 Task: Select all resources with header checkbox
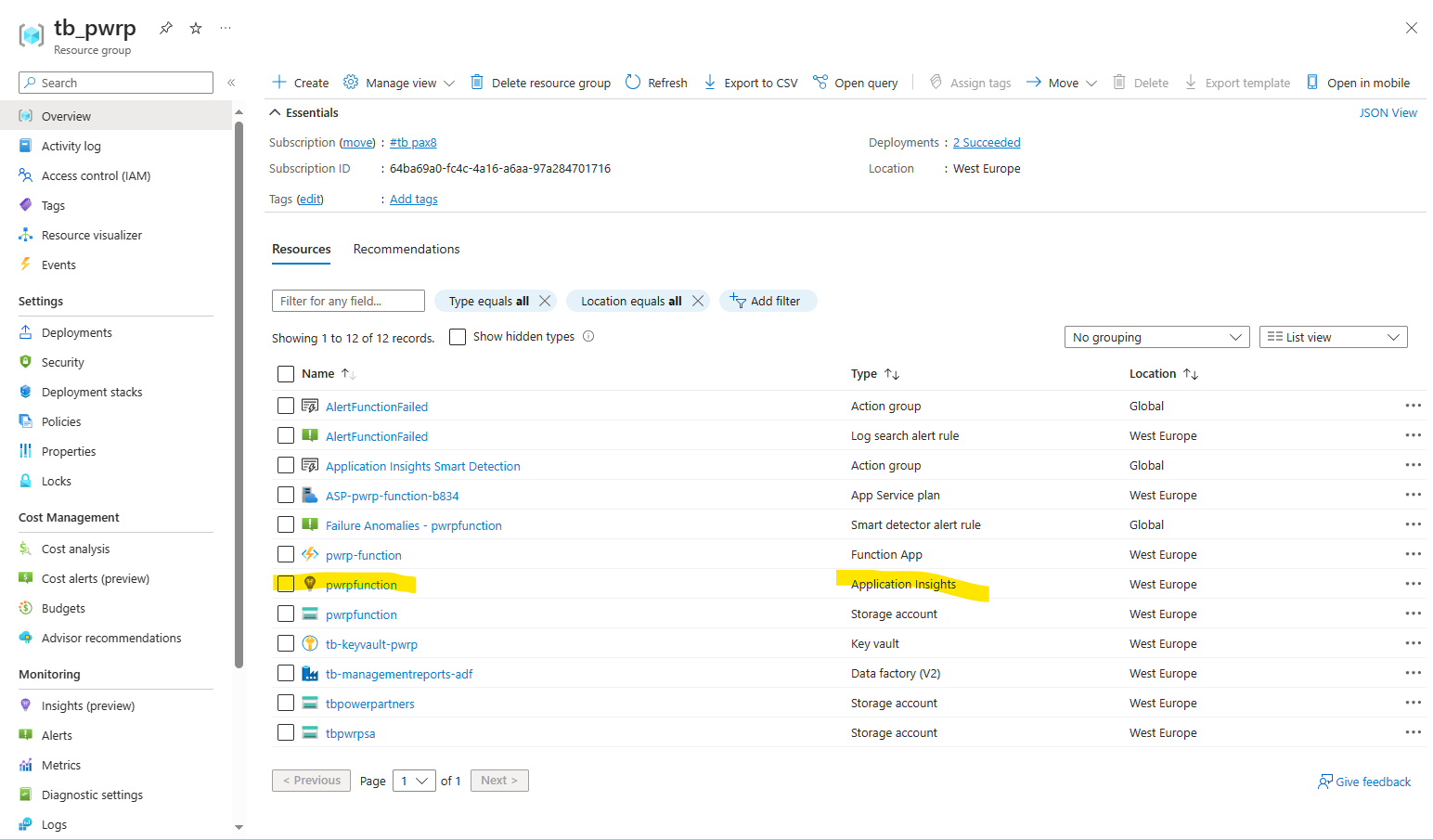tap(286, 374)
